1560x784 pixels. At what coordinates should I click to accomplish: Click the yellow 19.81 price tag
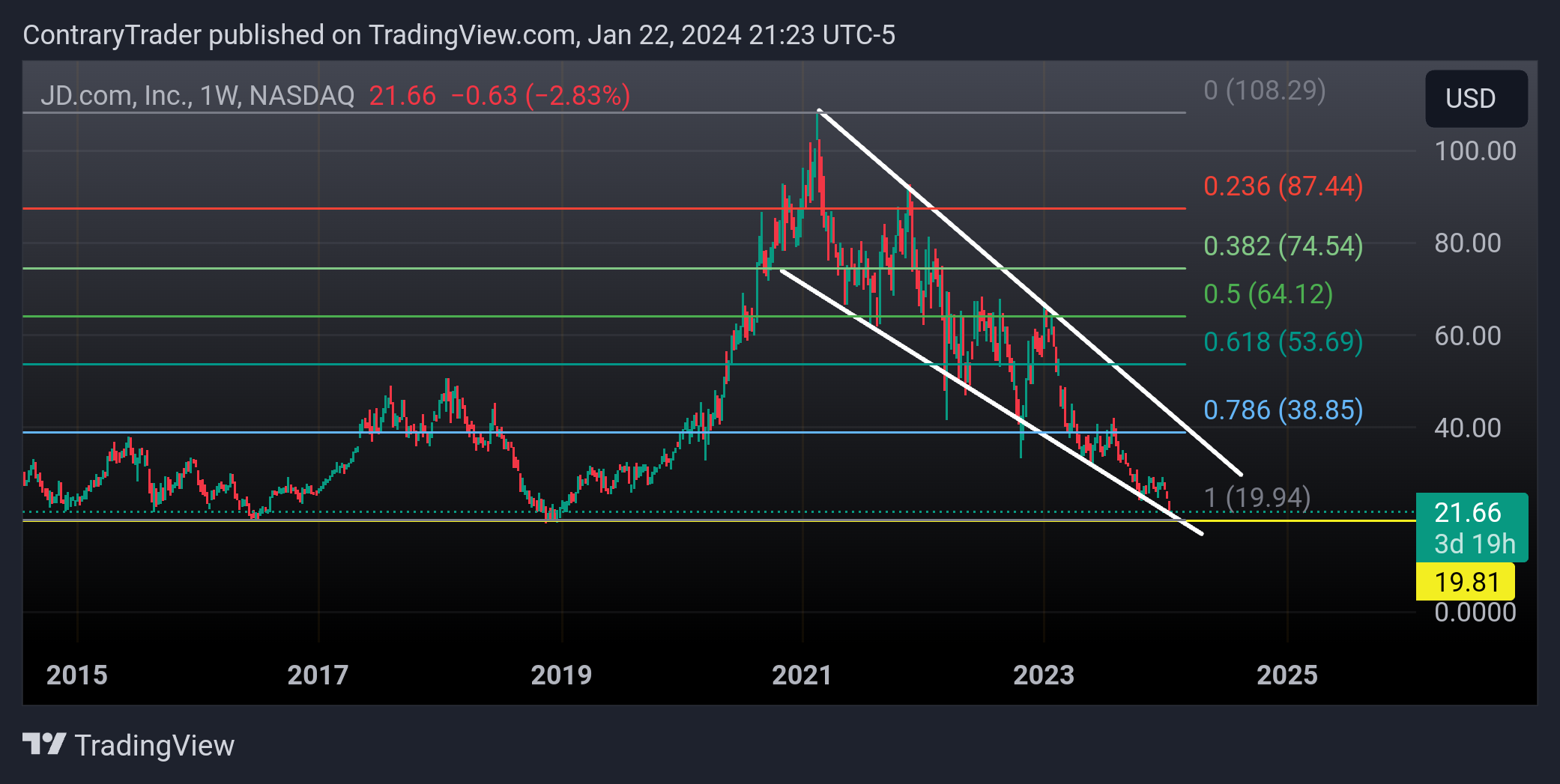1466,582
